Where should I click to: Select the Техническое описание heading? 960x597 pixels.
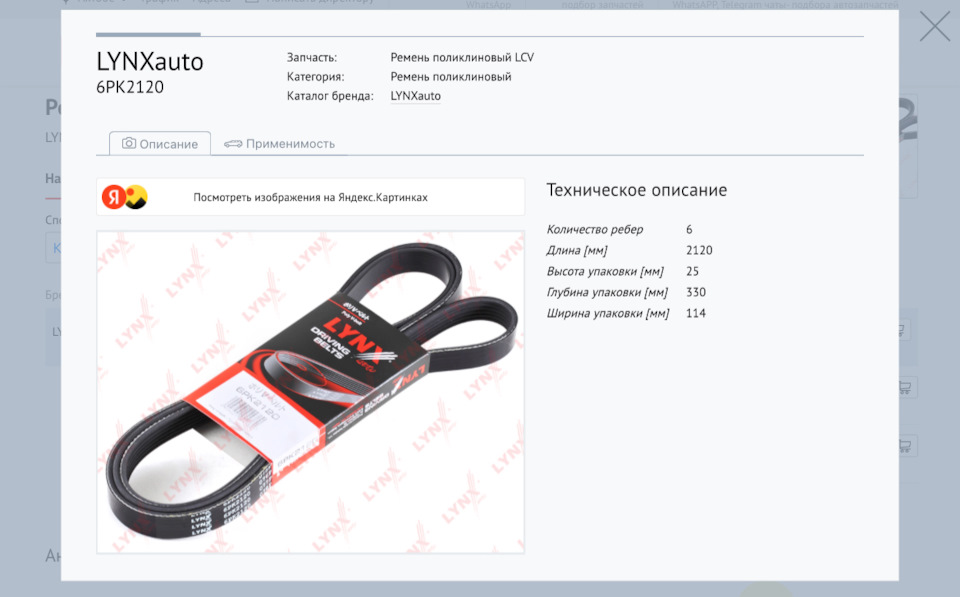point(637,190)
